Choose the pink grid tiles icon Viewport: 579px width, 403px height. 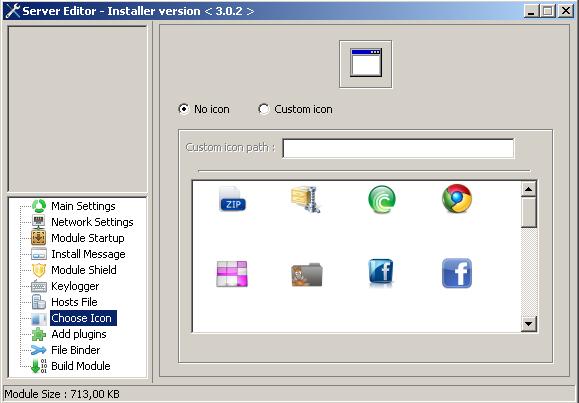(x=232, y=274)
